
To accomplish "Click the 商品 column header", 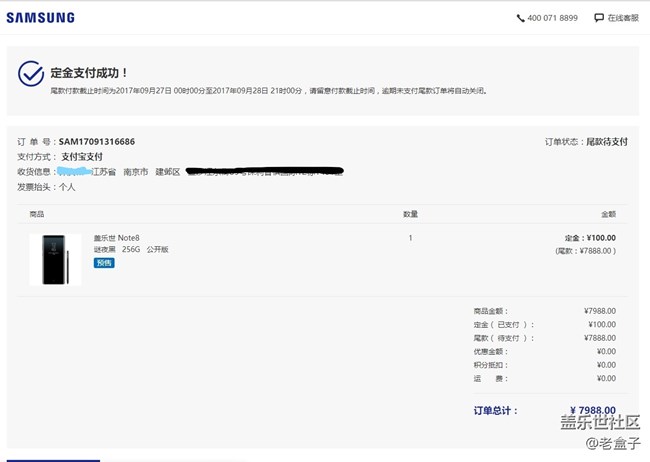I will tap(36, 214).
